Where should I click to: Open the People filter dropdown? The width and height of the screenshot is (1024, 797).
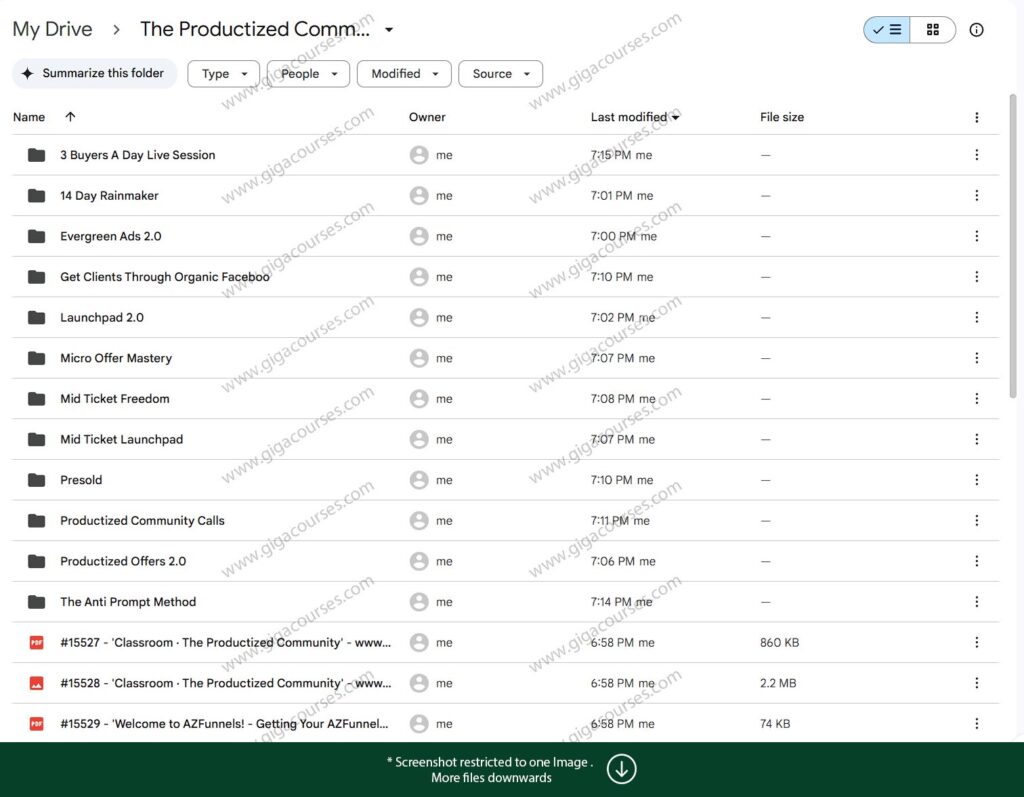pyautogui.click(x=308, y=73)
